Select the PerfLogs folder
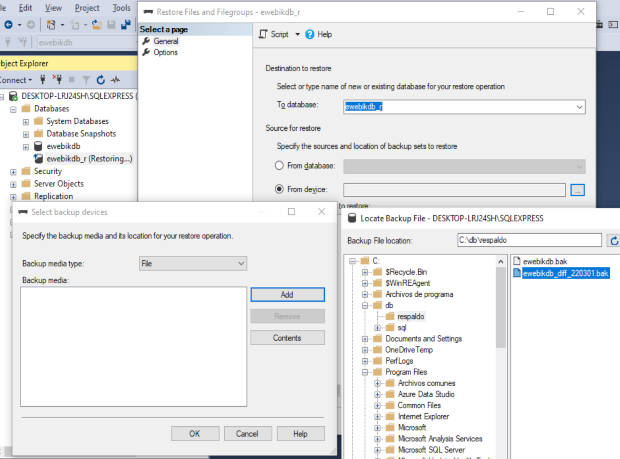The height and width of the screenshot is (459, 620). pos(399,361)
